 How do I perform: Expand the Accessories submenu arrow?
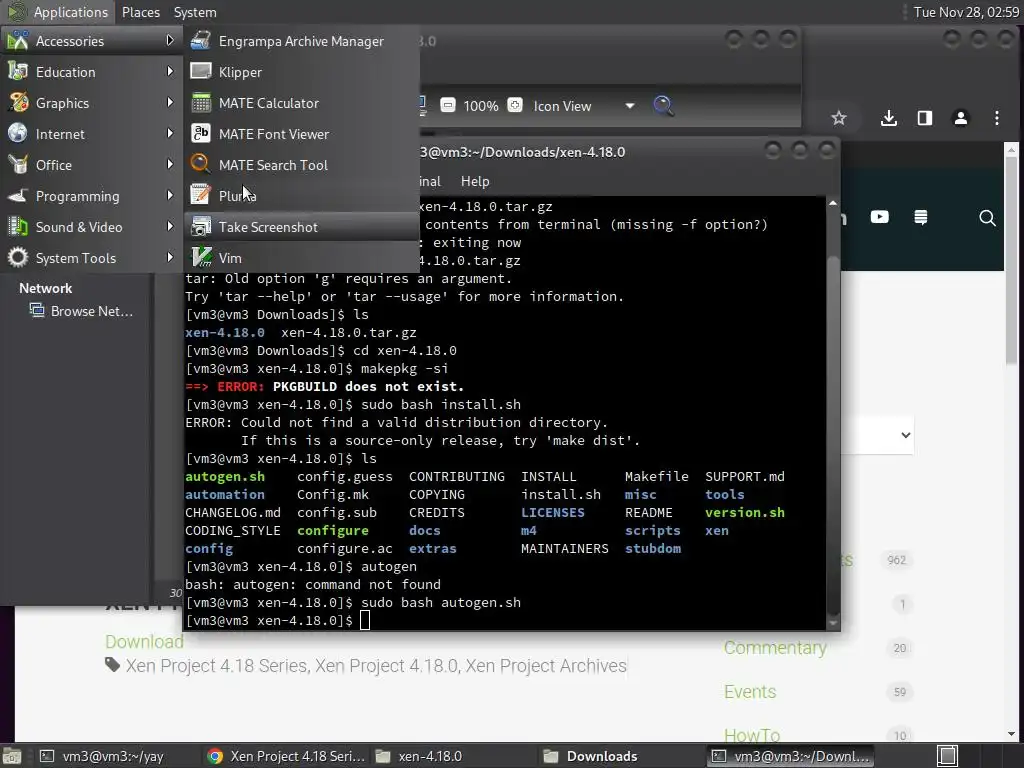pyautogui.click(x=170, y=40)
